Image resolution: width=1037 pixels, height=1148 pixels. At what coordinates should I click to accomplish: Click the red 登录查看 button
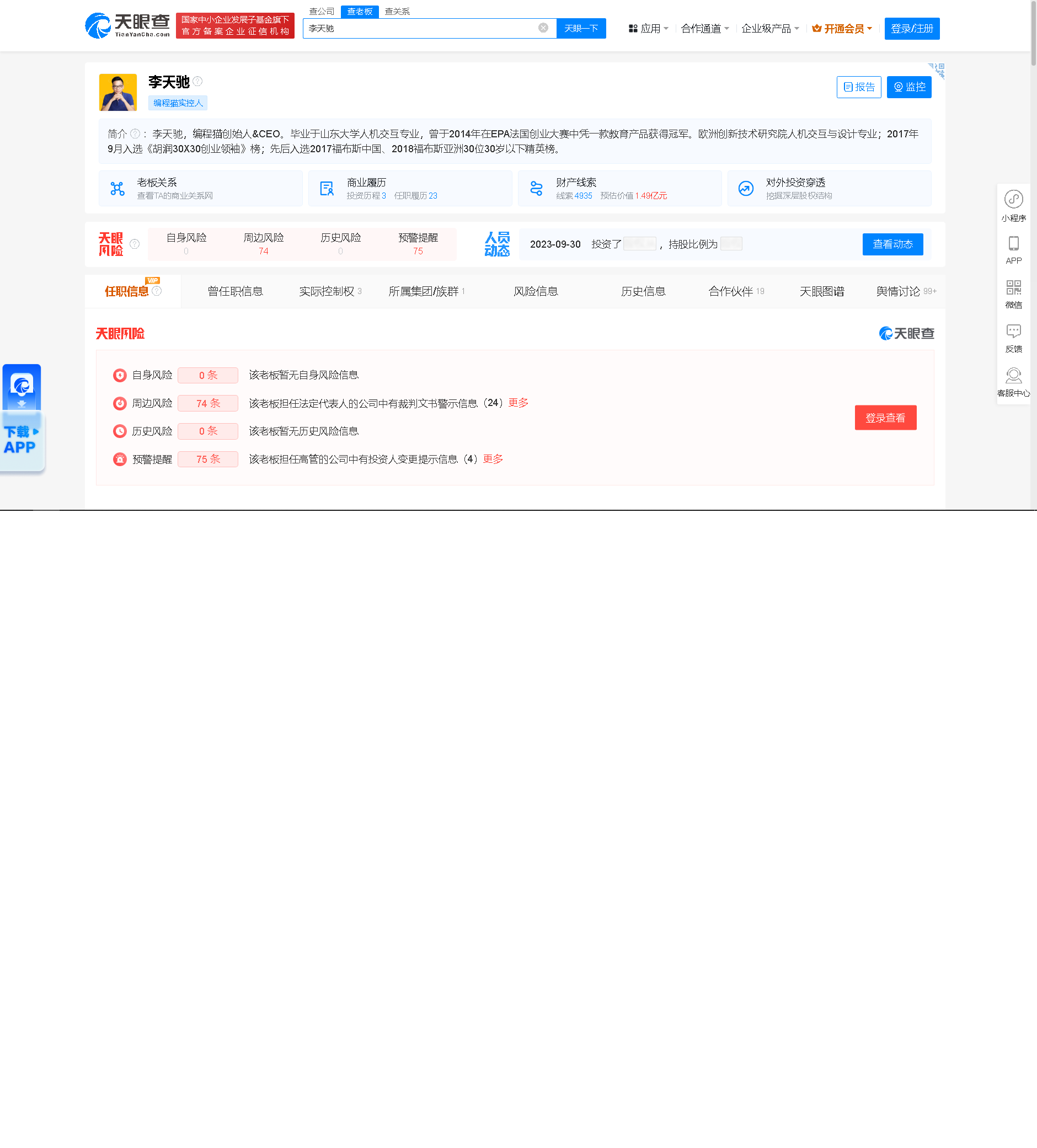coord(885,418)
